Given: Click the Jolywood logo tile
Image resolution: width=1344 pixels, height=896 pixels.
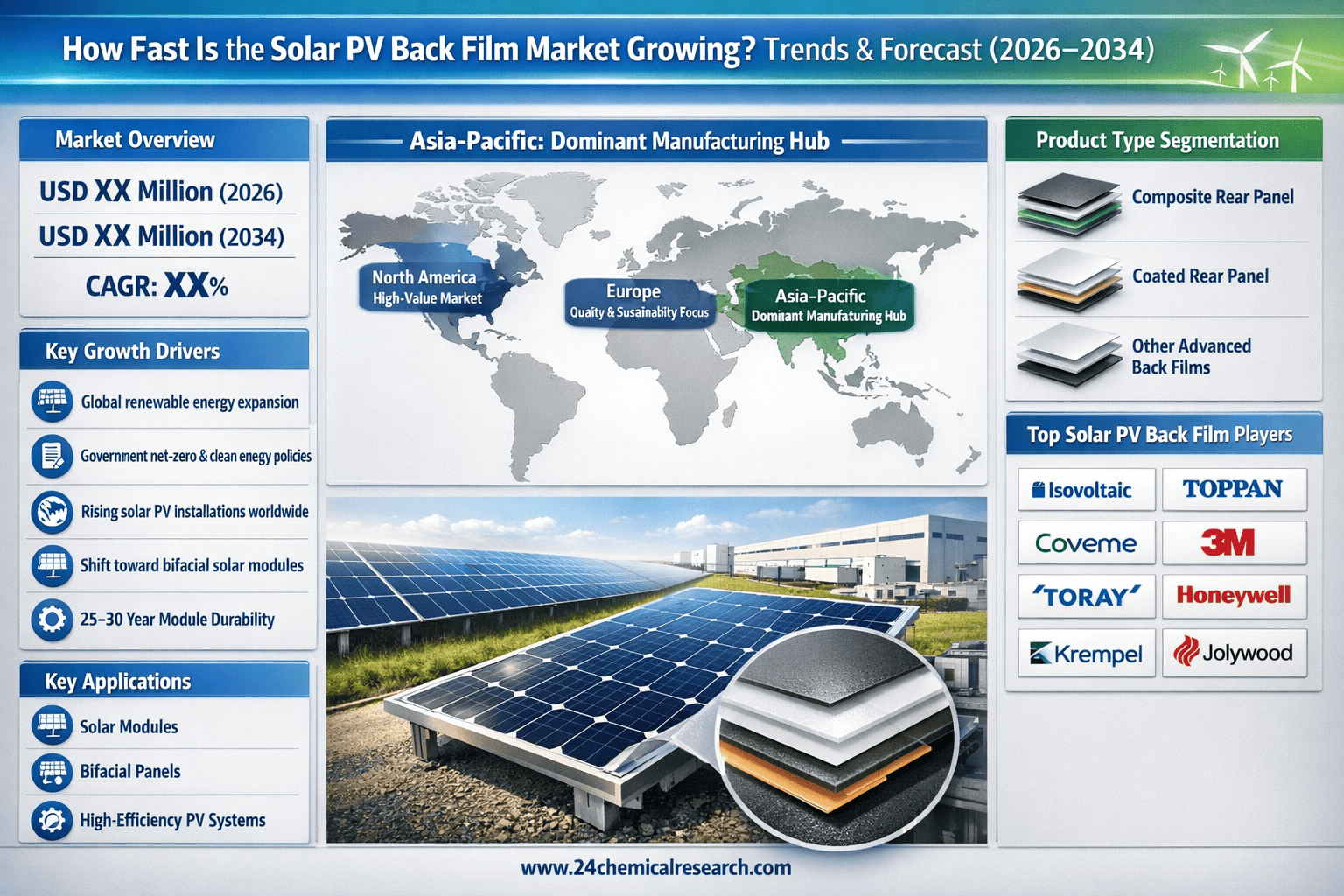Looking at the screenshot, I should coord(1234,653).
